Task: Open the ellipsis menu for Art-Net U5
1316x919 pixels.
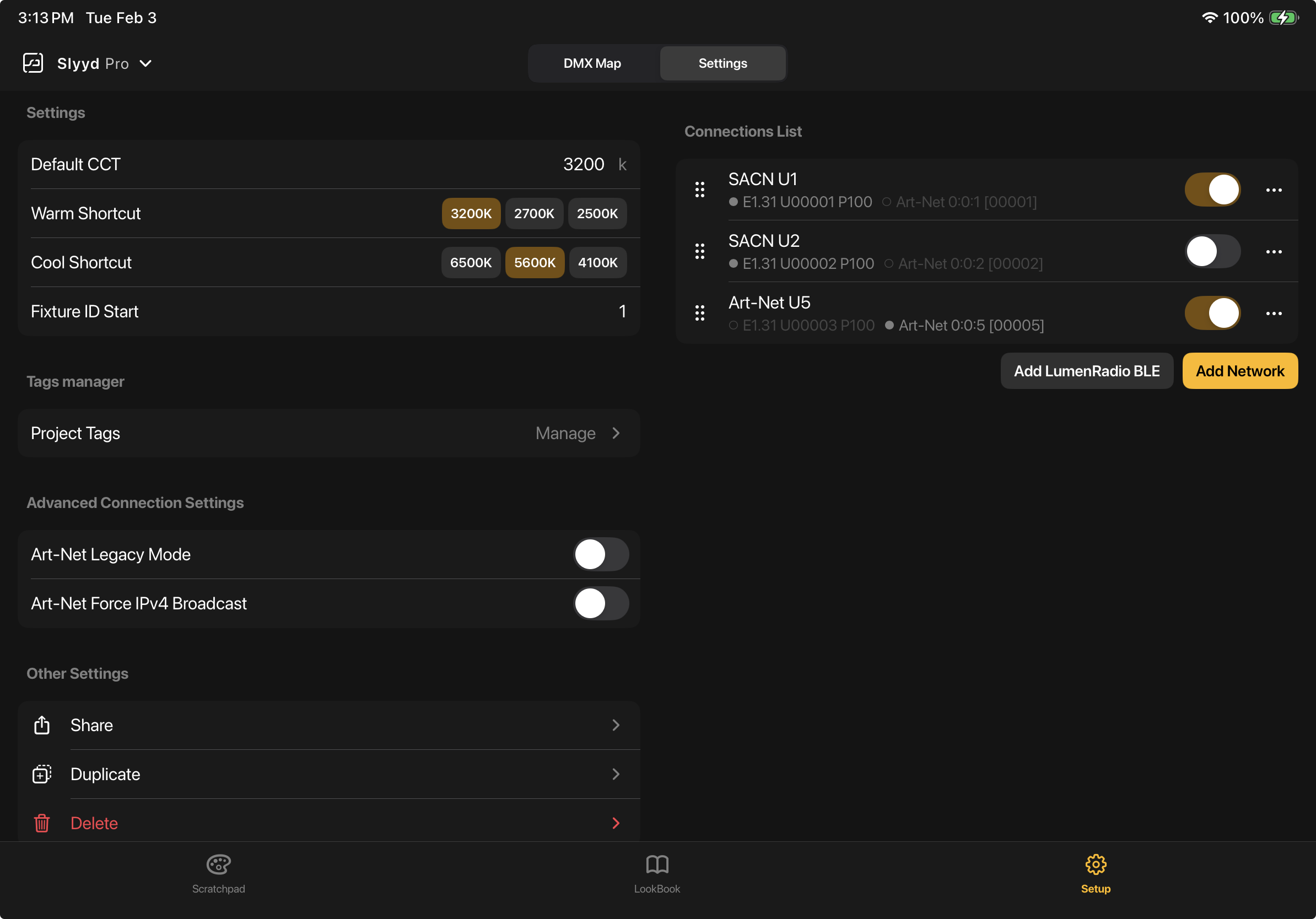Action: (x=1274, y=313)
